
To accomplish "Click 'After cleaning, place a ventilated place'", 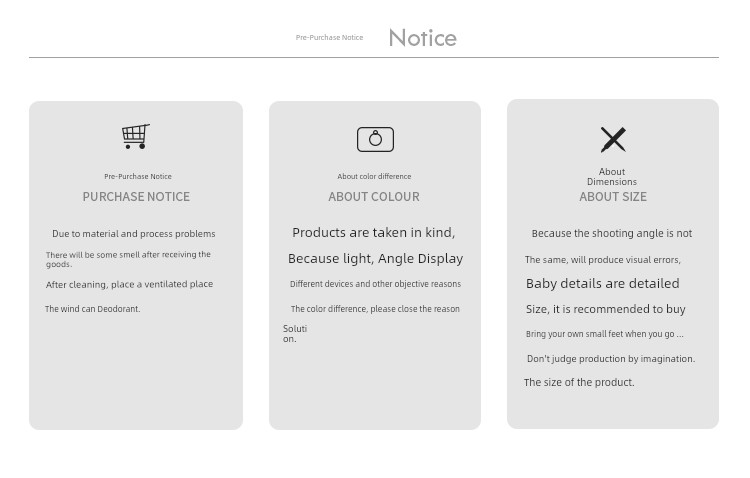I will coord(130,285).
